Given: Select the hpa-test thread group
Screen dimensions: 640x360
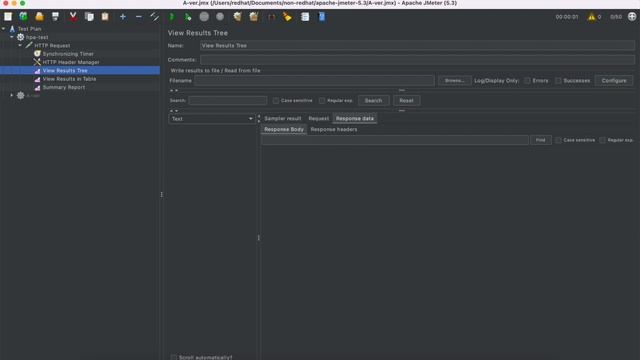Looking at the screenshot, I should click(x=37, y=37).
